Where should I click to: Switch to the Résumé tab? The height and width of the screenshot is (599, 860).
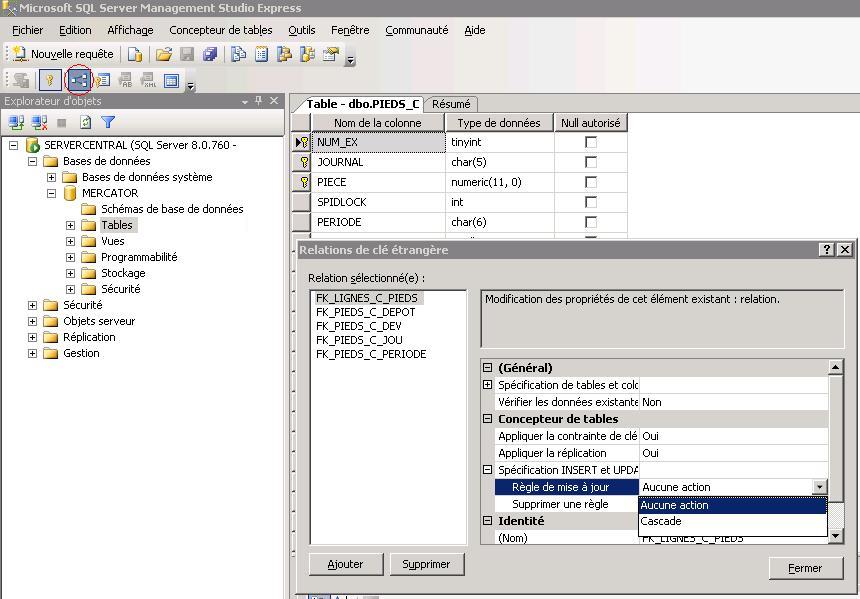point(451,104)
